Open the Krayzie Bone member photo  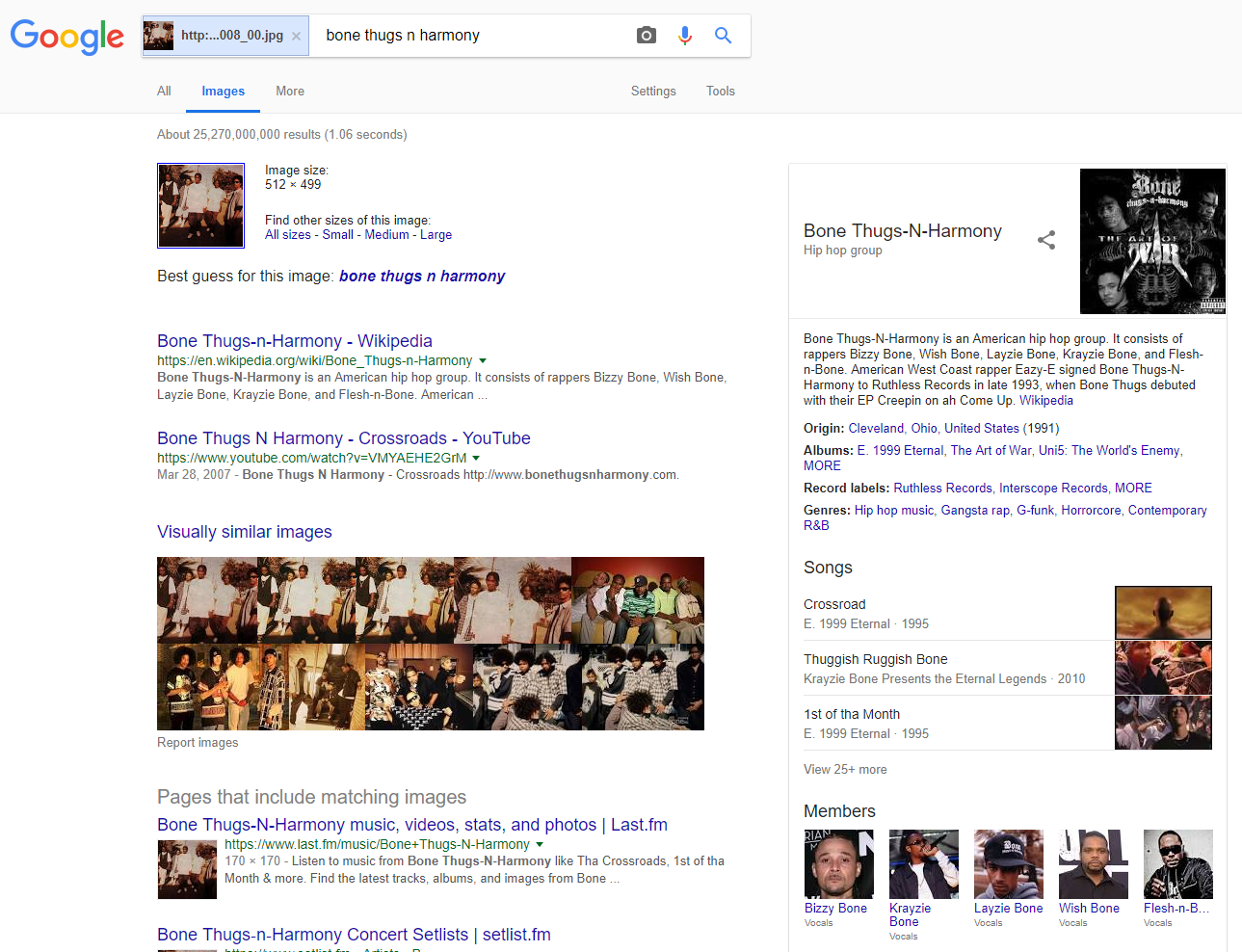click(924, 864)
